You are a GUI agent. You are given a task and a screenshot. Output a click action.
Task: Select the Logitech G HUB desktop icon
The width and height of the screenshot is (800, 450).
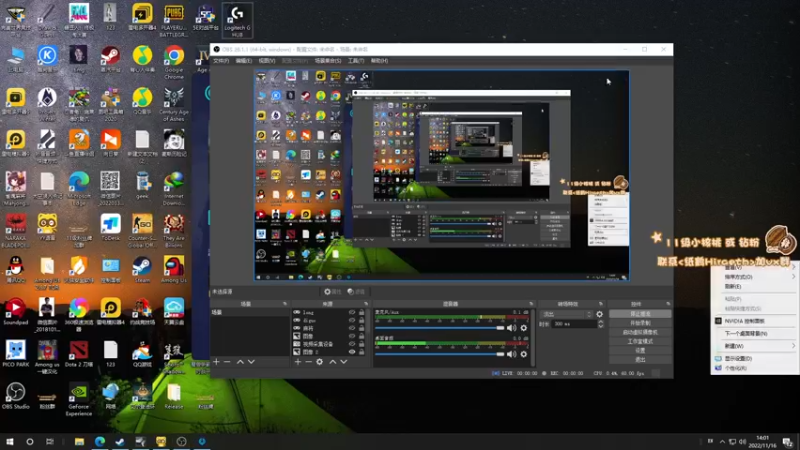pos(237,20)
